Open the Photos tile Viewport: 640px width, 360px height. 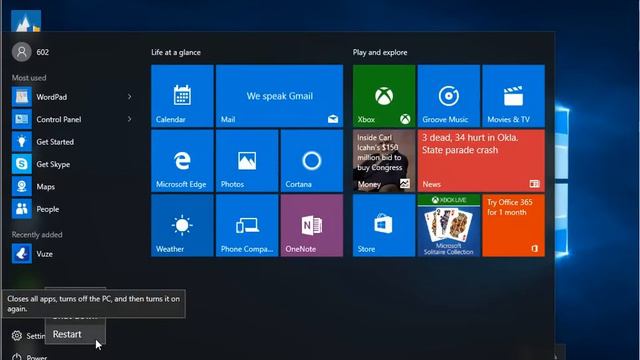(247, 161)
